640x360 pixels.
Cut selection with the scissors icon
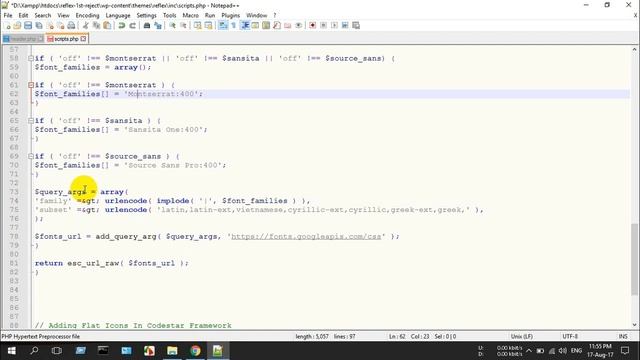point(86,25)
